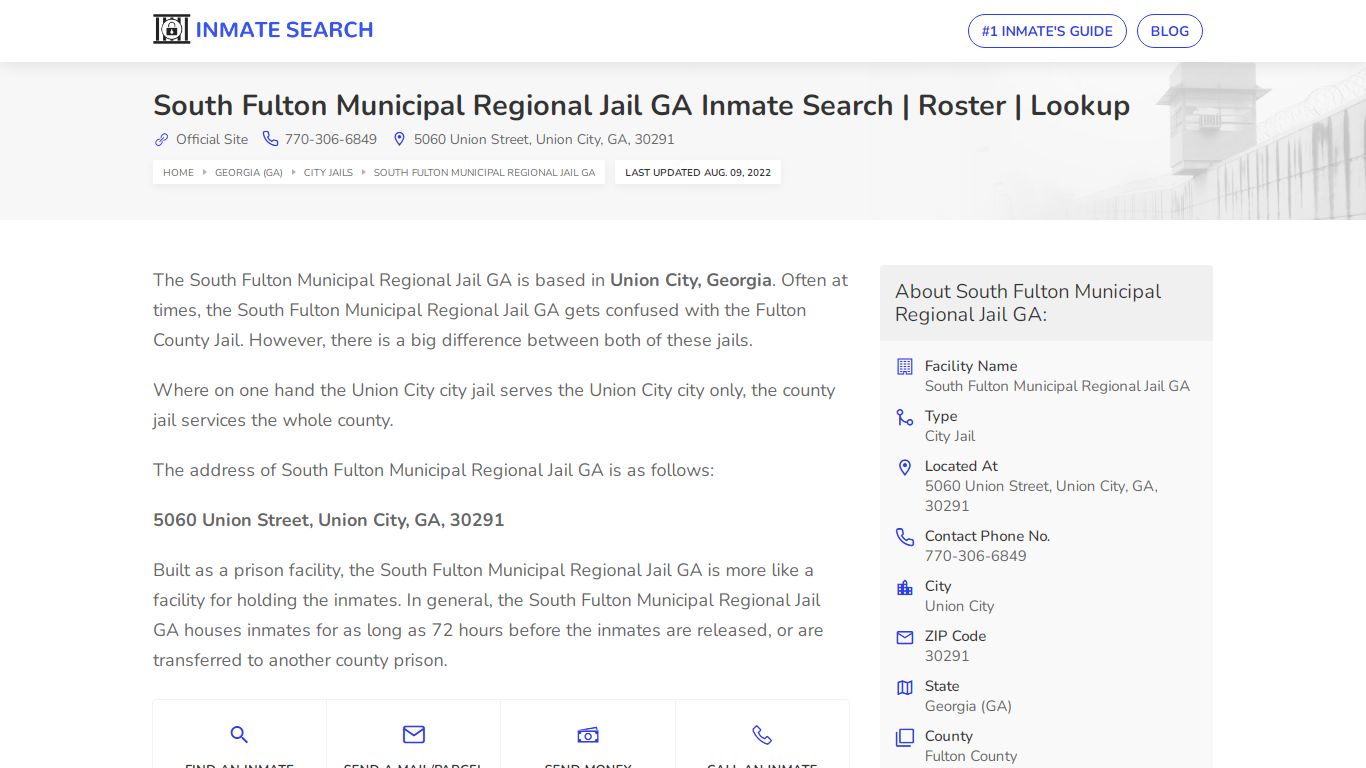Screen dimensions: 1366x768
Task: Click the bold address line in article
Action: pyautogui.click(x=329, y=520)
